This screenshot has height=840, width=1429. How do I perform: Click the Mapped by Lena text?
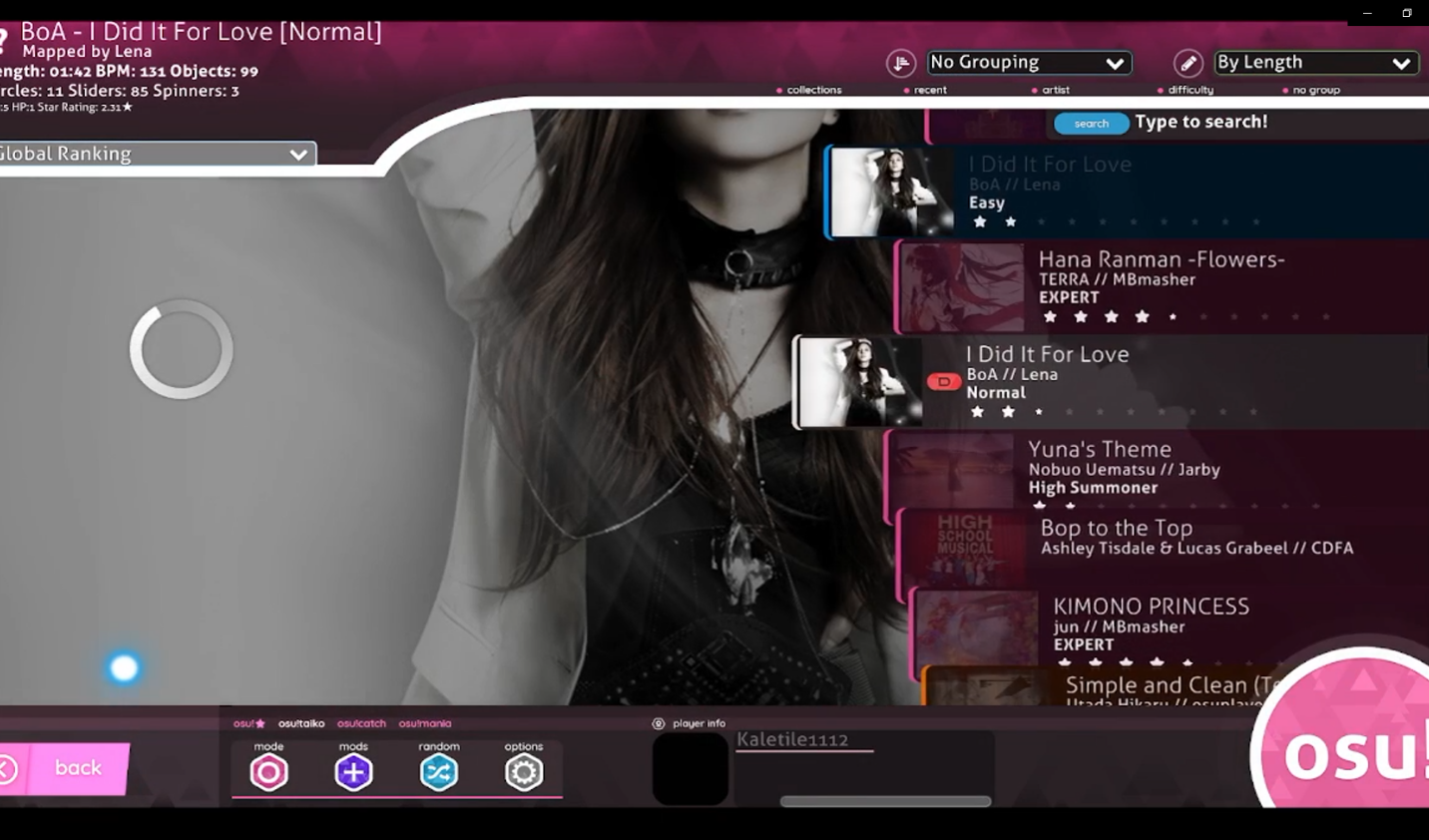coord(88,51)
